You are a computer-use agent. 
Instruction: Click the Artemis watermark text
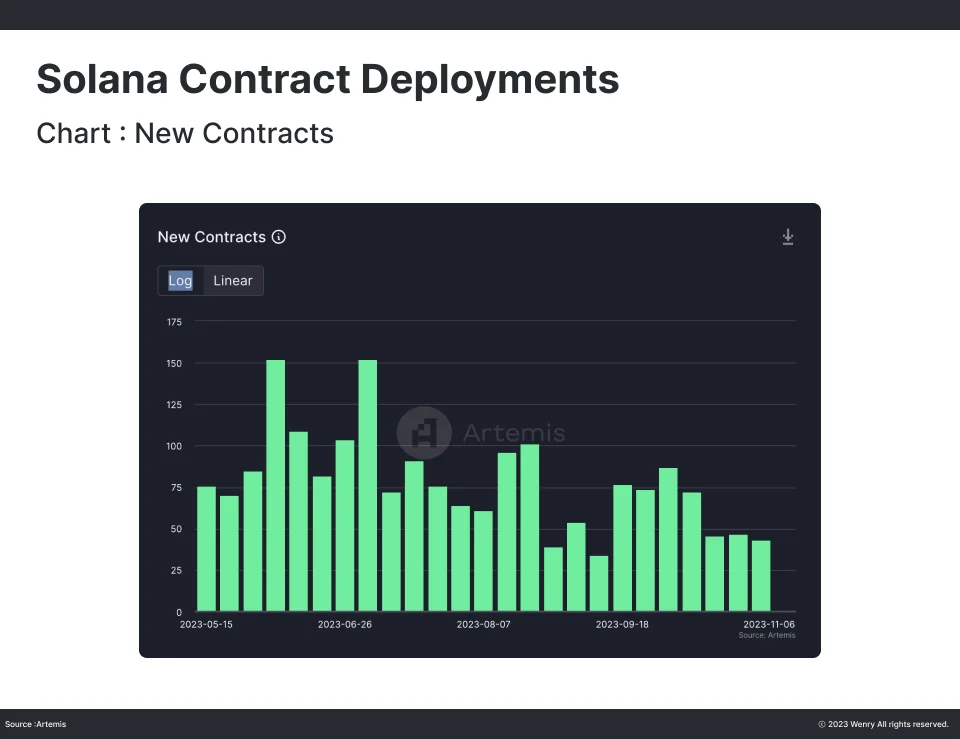pyautogui.click(x=514, y=433)
